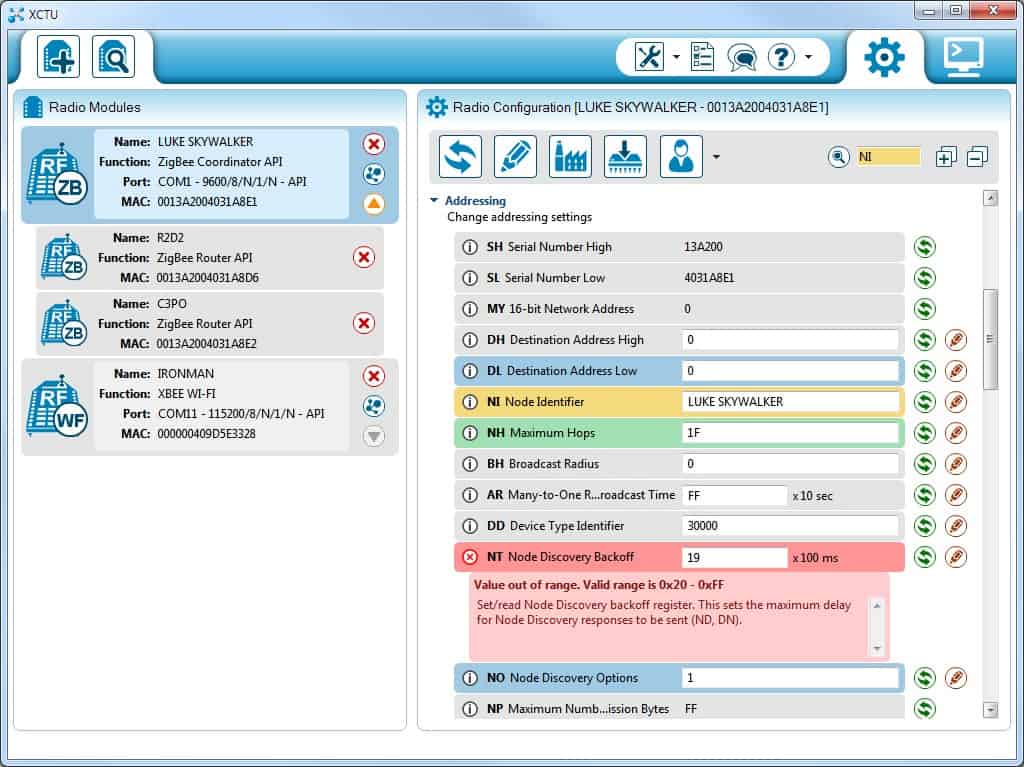Open profiles dropdown arrow
1024x767 pixels.
(716, 157)
